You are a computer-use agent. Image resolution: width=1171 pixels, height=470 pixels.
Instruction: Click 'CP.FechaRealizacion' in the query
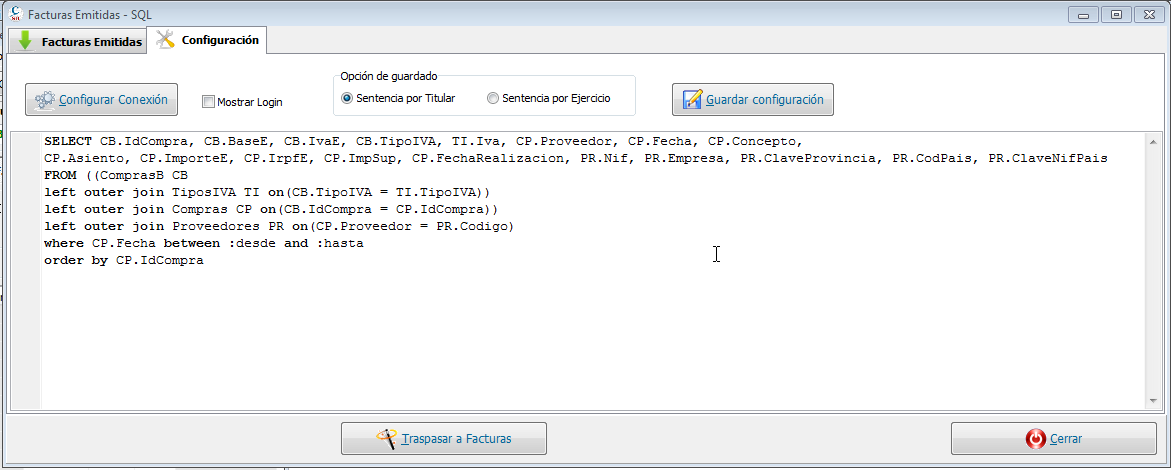pyautogui.click(x=491, y=158)
